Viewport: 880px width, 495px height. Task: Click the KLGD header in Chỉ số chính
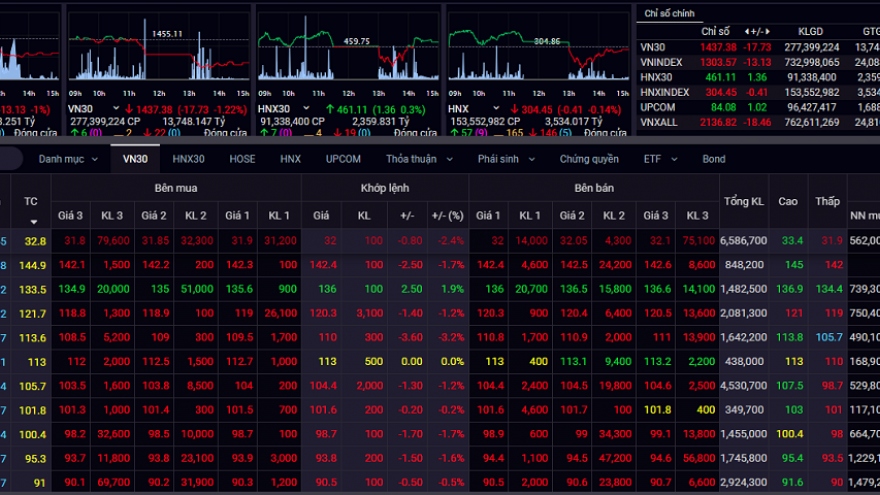(810, 32)
